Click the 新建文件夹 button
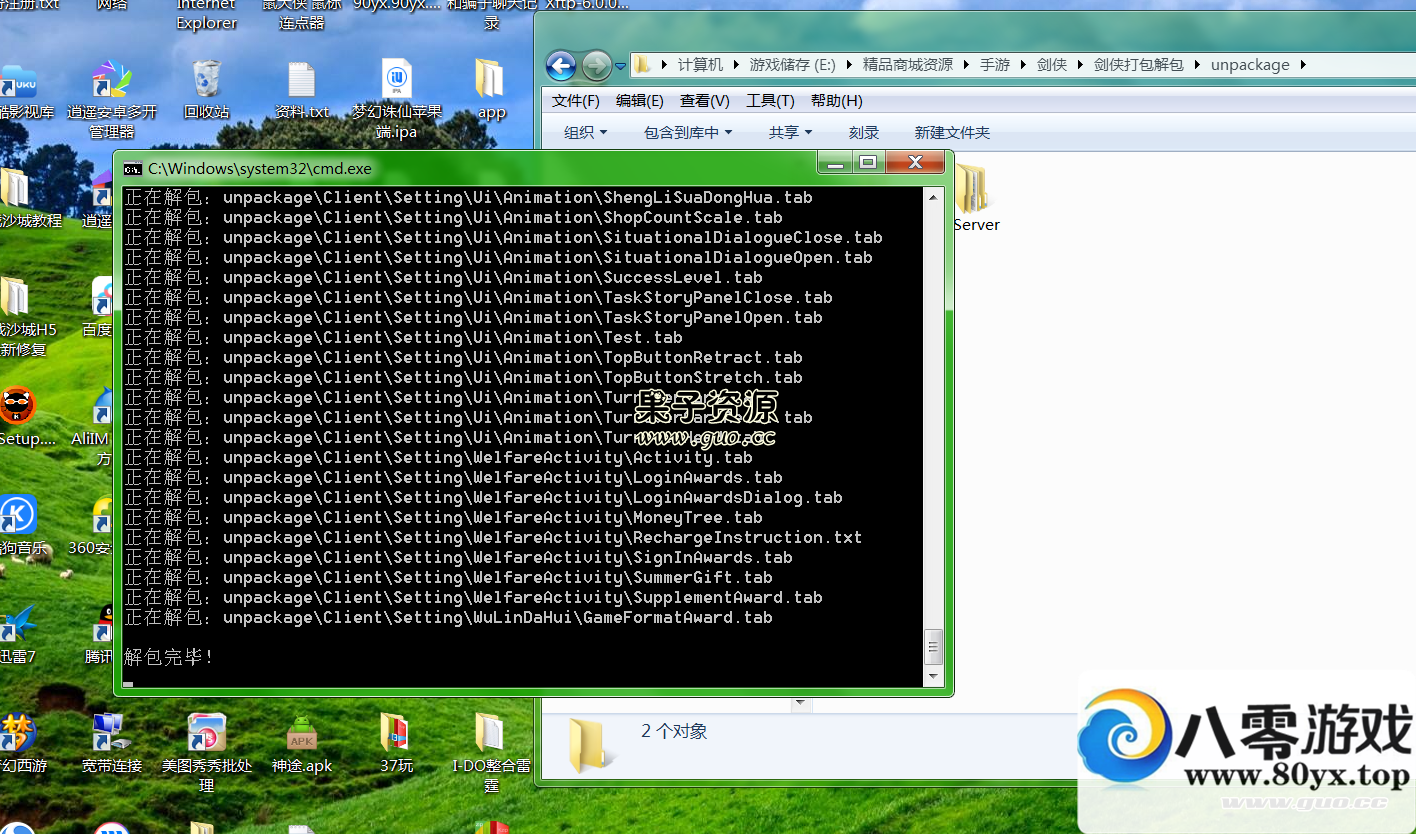1416x834 pixels. point(951,132)
